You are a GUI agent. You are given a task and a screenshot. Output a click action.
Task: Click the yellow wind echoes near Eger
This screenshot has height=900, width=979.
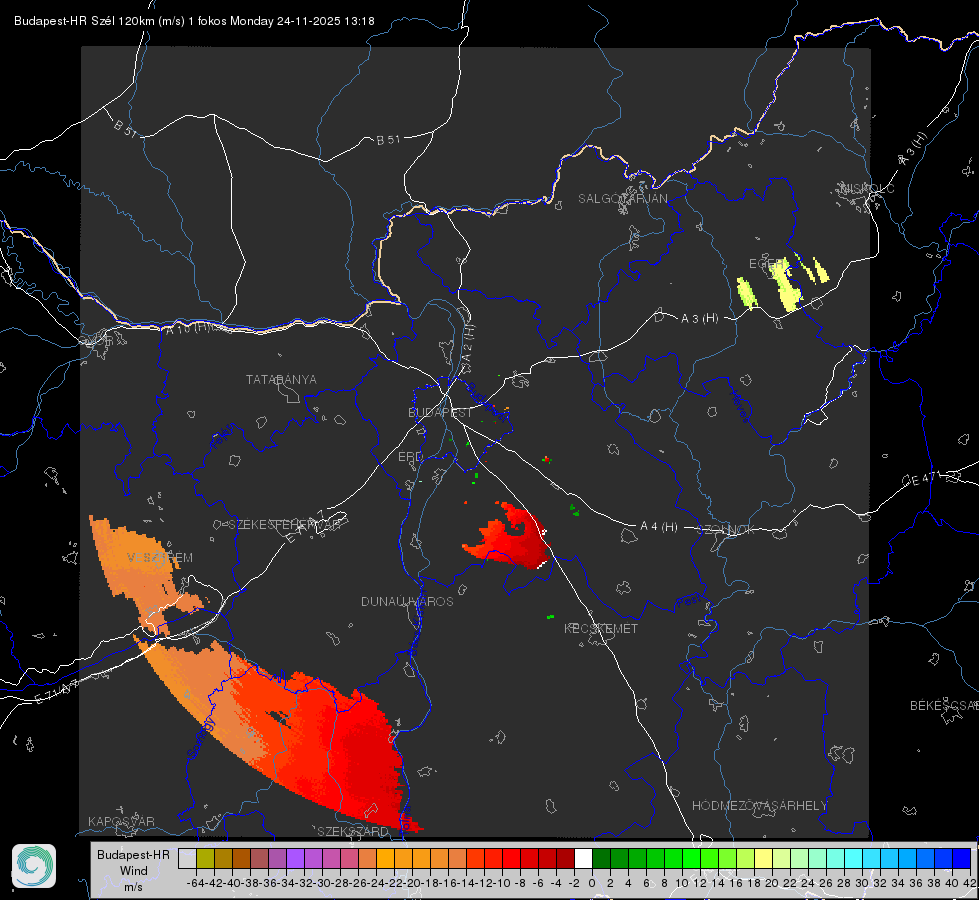coord(782,281)
